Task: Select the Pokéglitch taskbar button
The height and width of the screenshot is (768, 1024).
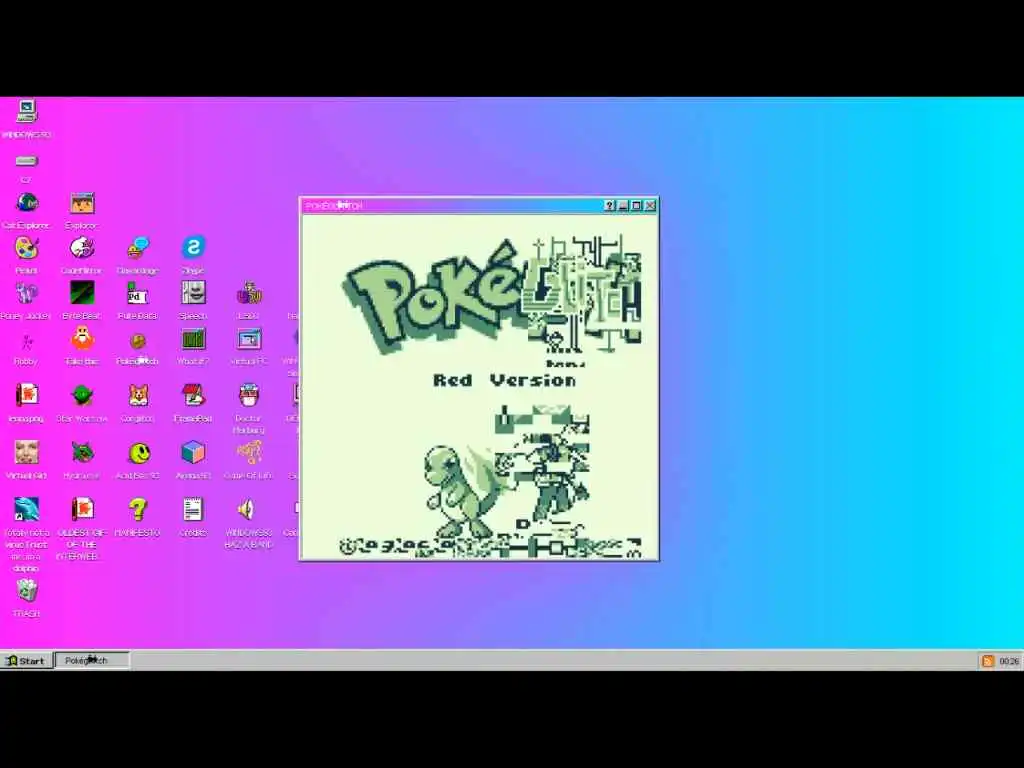Action: [92, 660]
